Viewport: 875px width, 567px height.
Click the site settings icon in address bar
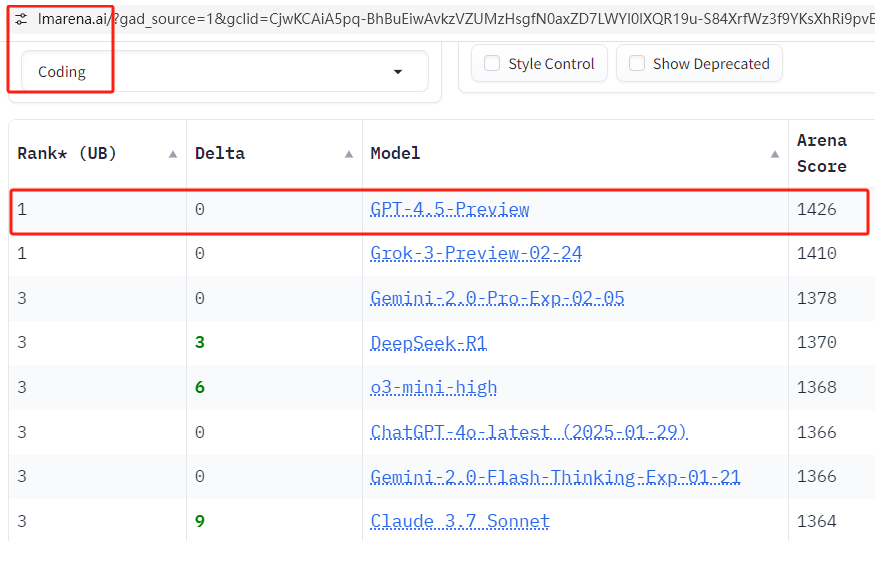(x=21, y=20)
